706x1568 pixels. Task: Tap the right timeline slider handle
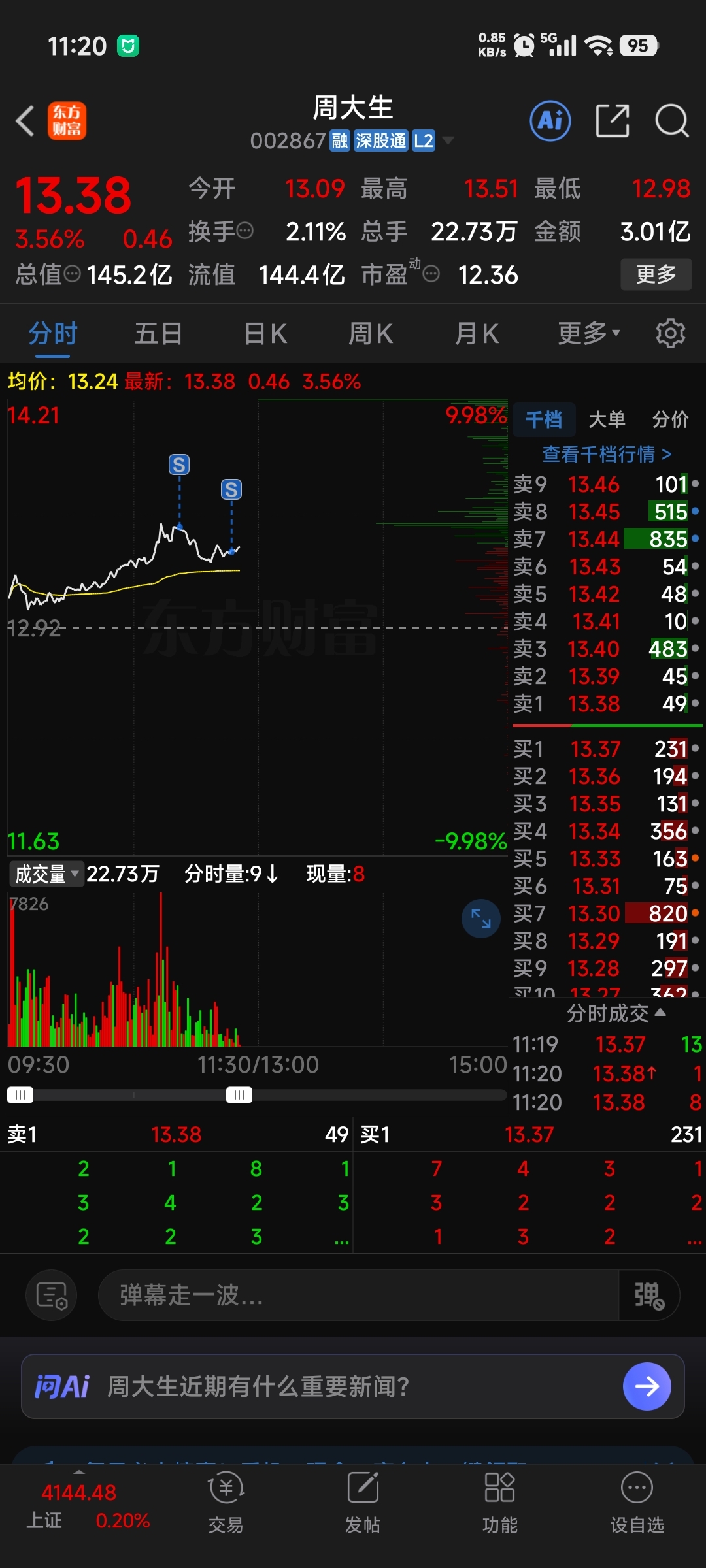239,1095
